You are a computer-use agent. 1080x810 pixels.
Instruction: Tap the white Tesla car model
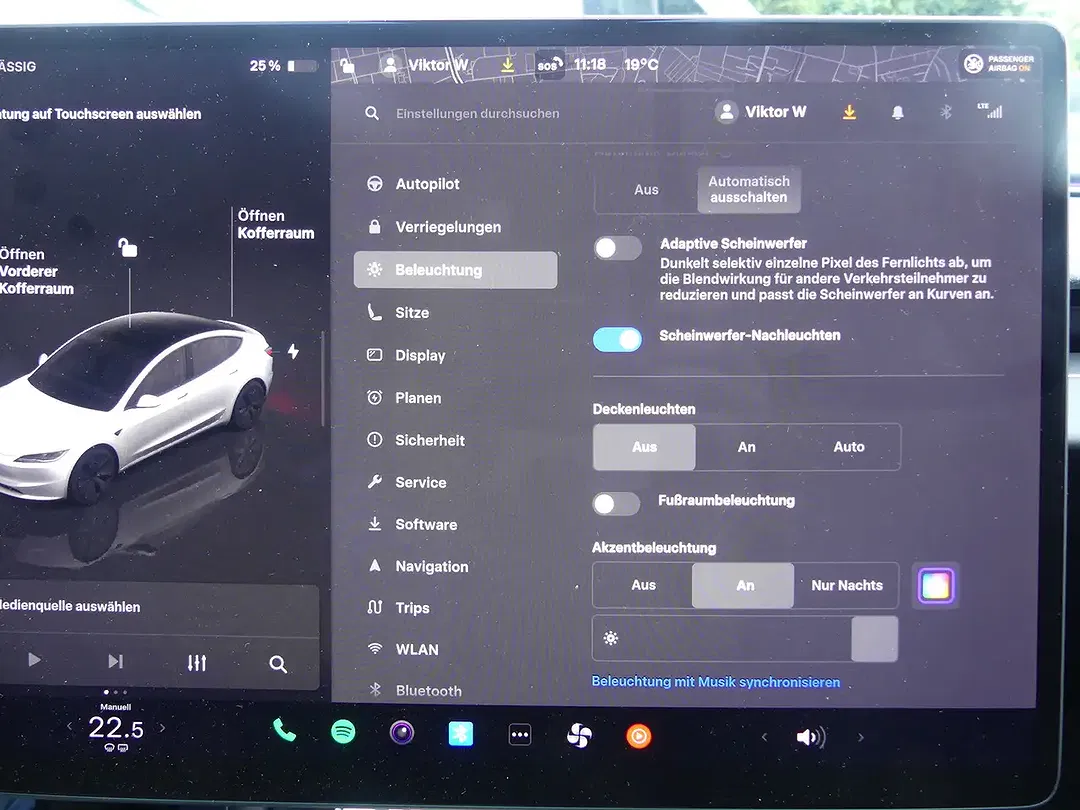point(134,406)
